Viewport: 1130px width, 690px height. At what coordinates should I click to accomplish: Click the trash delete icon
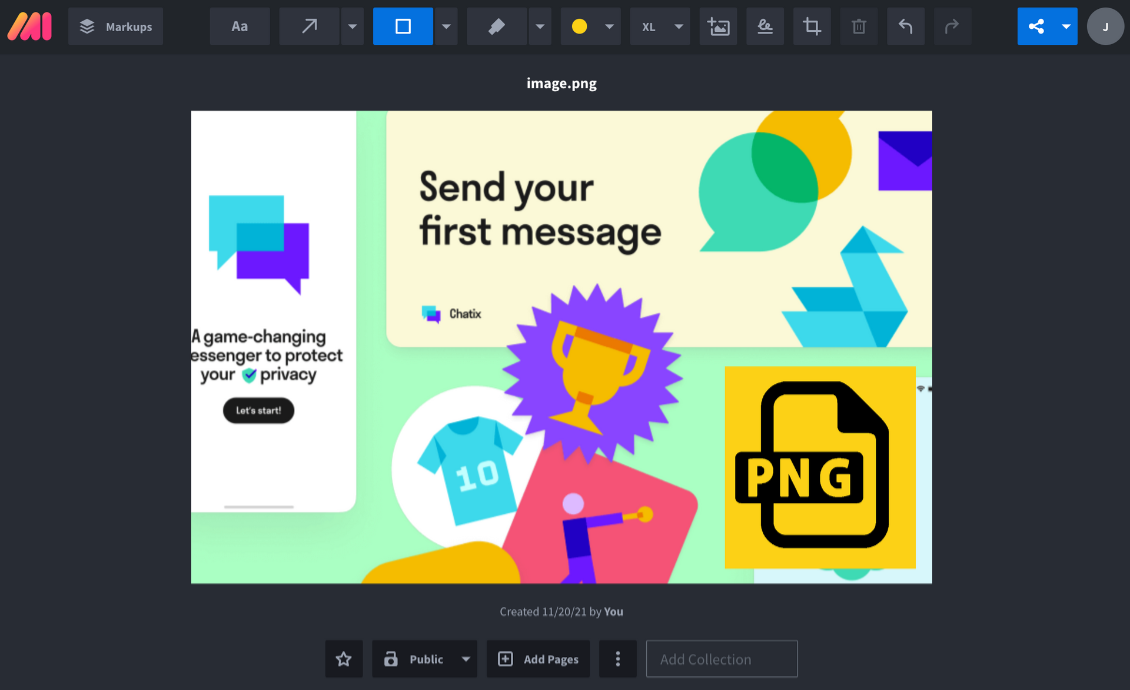click(x=859, y=27)
